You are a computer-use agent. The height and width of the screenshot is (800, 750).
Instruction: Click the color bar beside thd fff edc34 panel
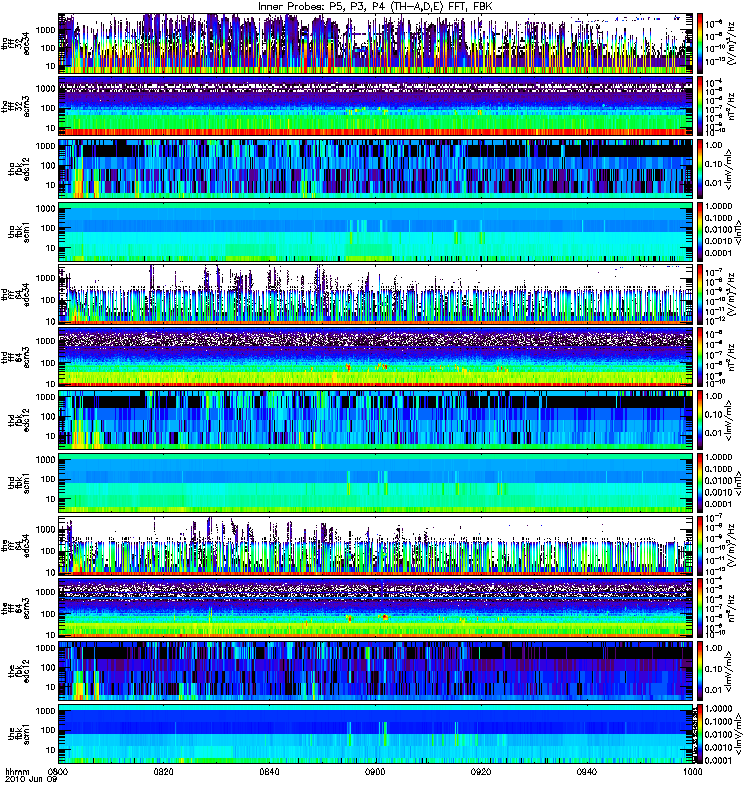coord(701,295)
